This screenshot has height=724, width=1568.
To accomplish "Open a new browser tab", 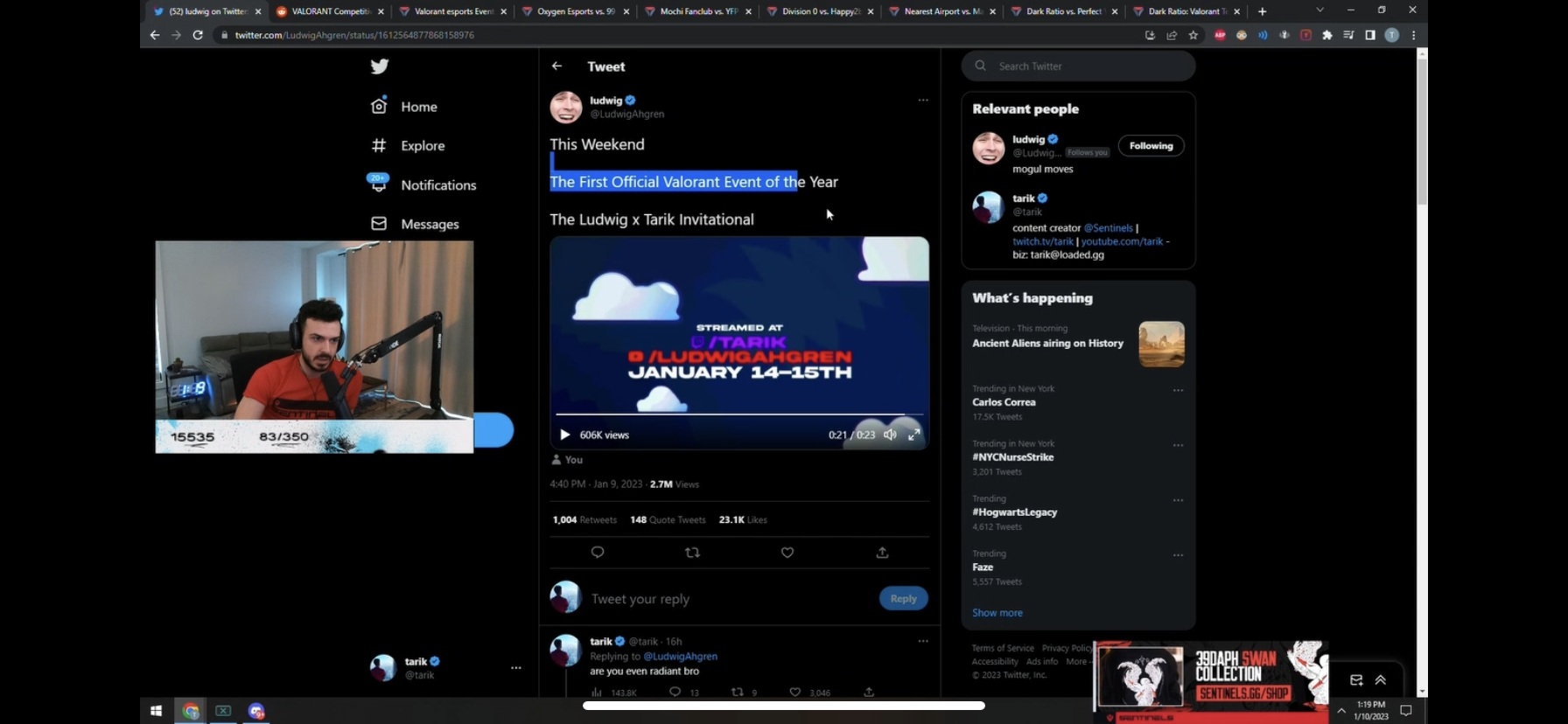I will click(x=1262, y=11).
